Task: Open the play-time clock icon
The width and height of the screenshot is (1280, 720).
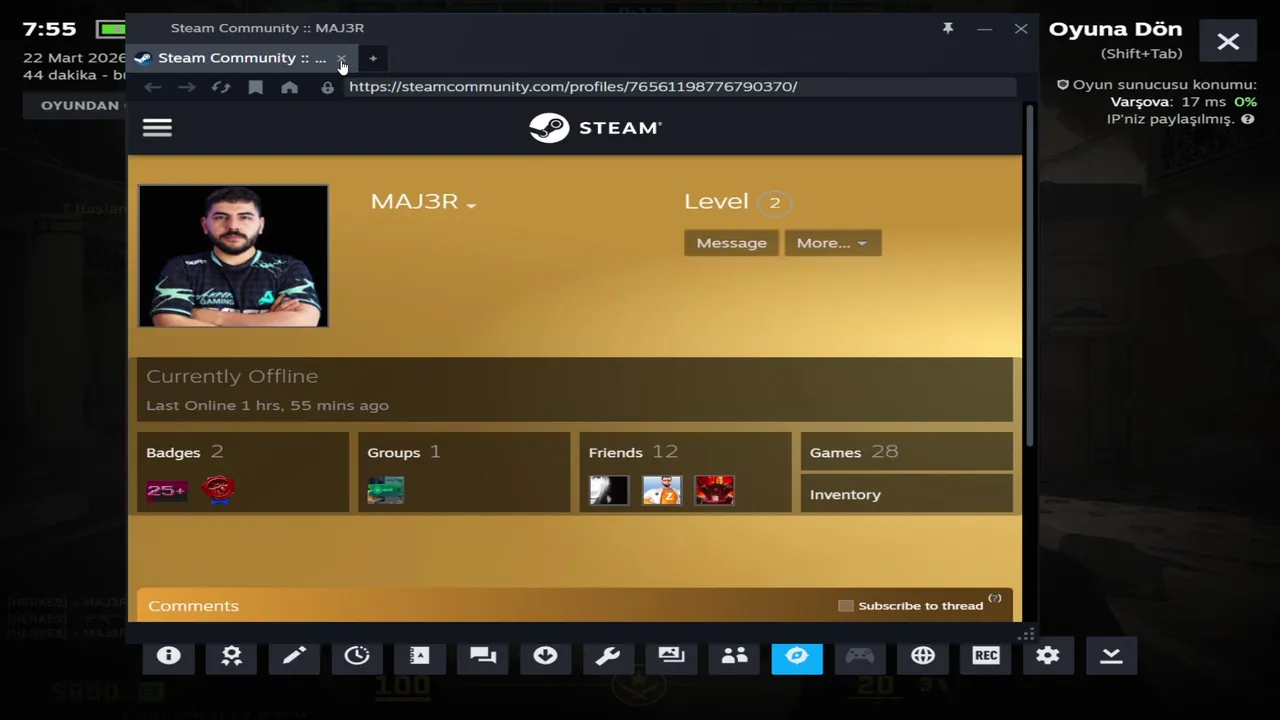Action: (357, 655)
